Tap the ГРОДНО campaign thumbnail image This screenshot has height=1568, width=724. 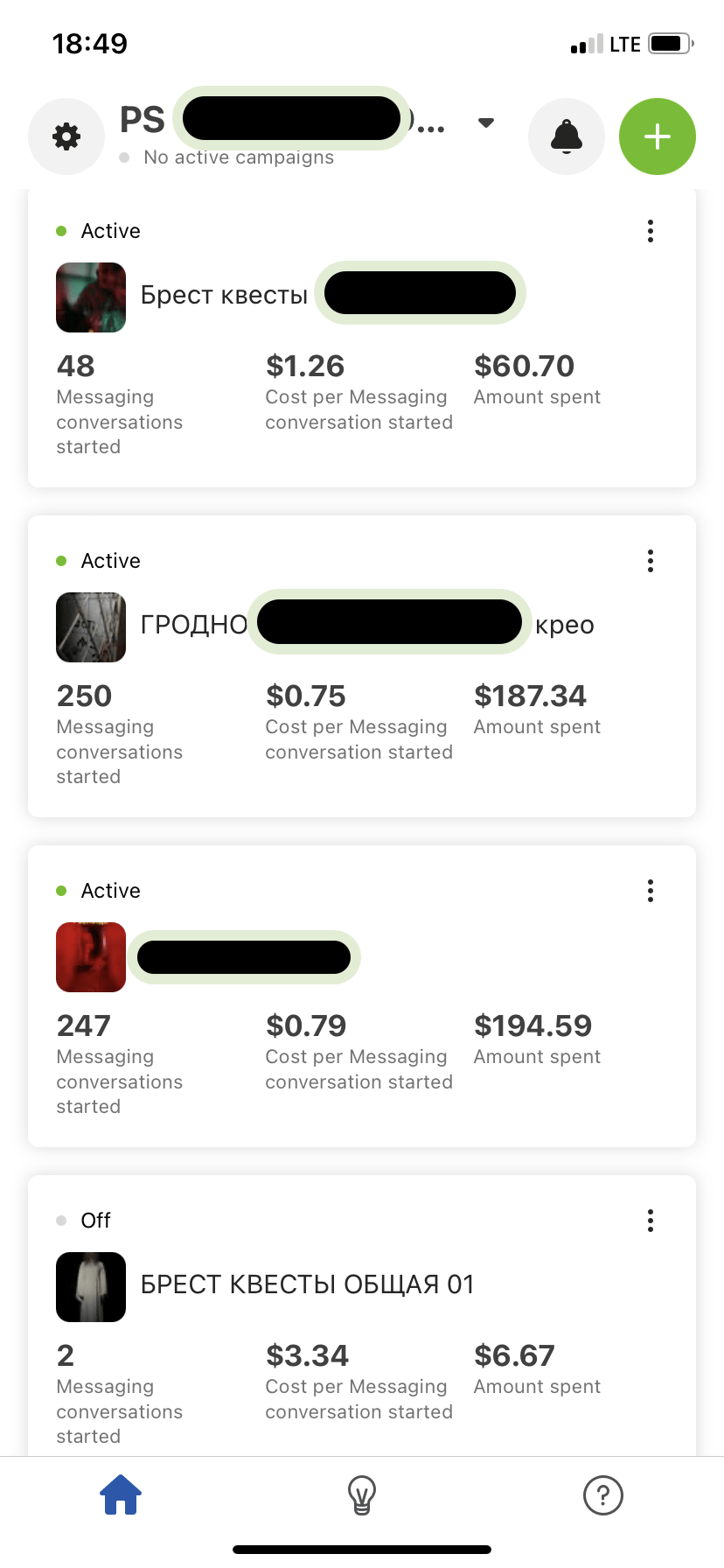pos(91,627)
